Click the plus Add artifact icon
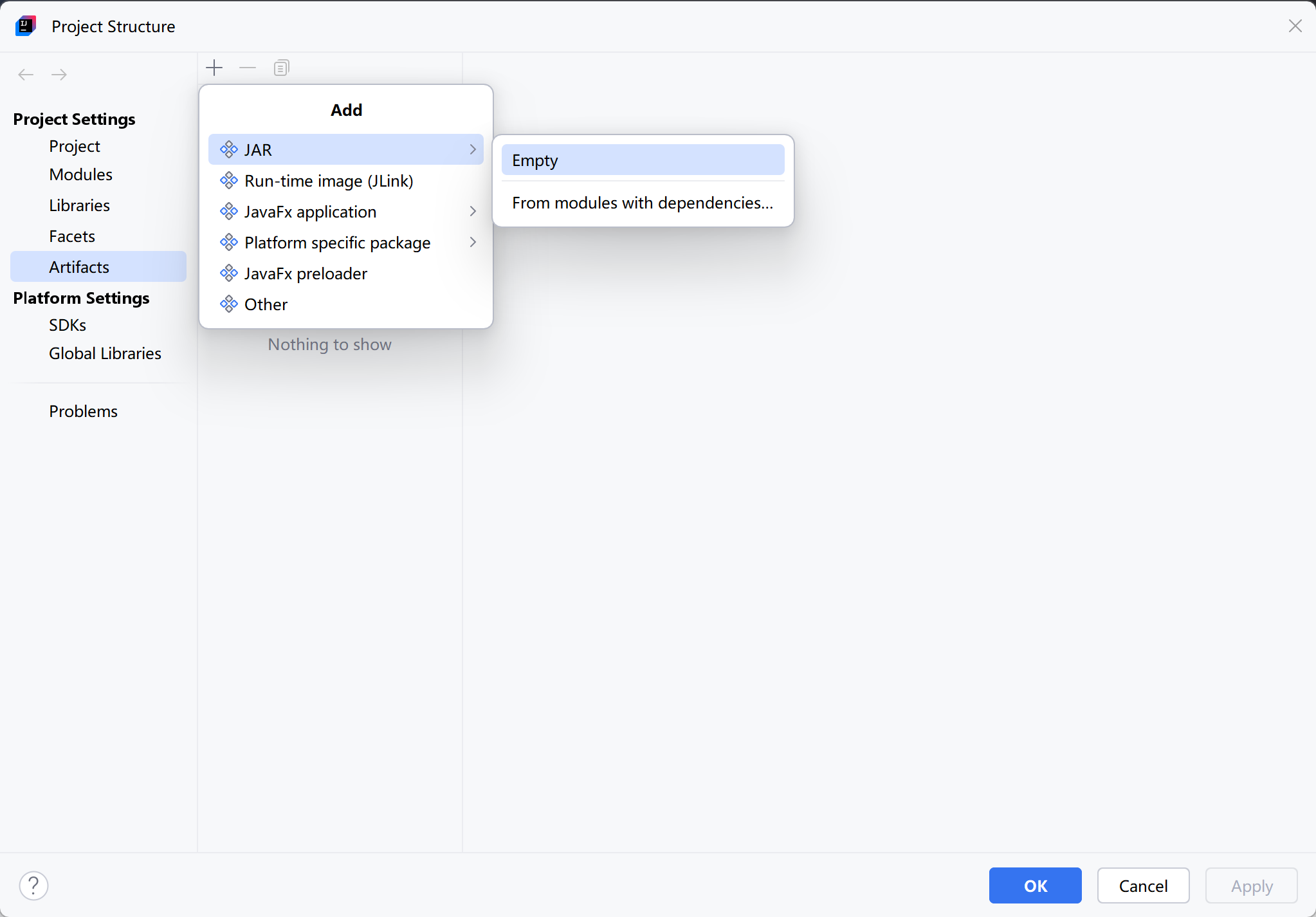 [214, 68]
